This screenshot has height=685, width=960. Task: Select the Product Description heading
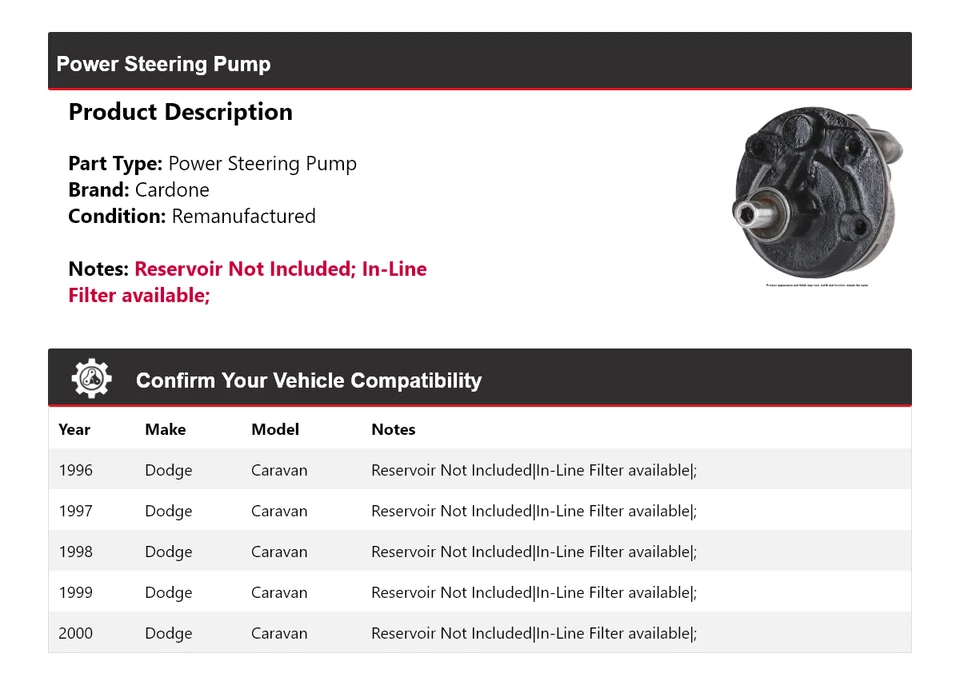click(180, 112)
